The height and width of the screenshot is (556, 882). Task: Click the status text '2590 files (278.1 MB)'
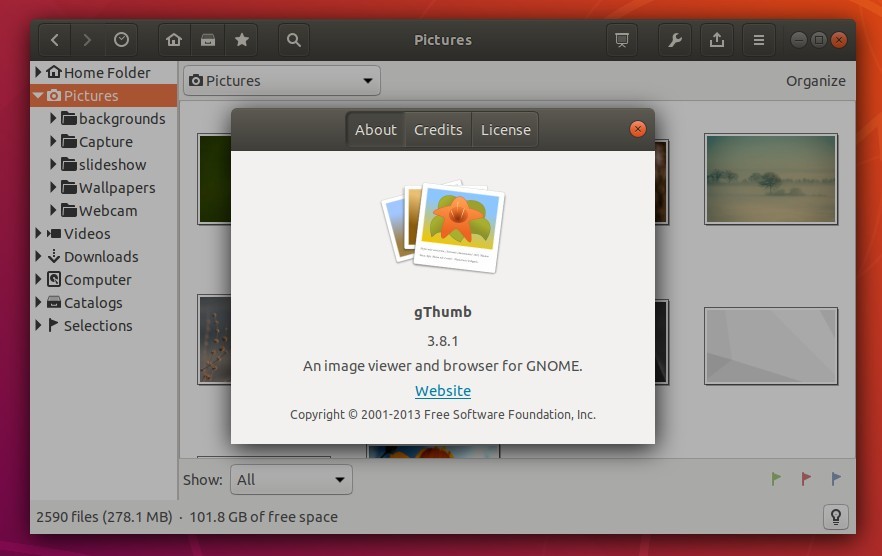point(104,517)
